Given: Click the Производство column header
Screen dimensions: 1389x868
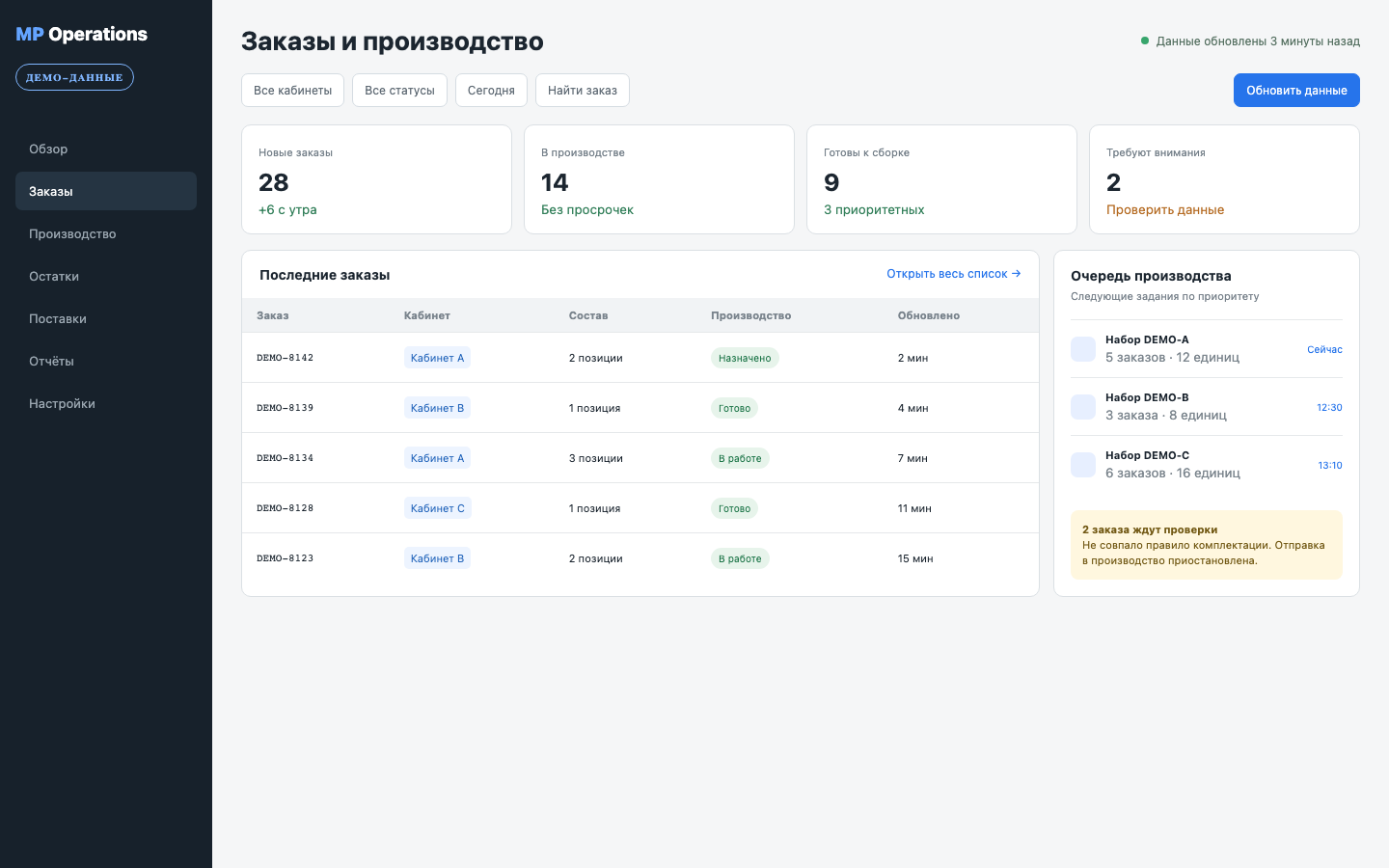Looking at the screenshot, I should point(750,315).
